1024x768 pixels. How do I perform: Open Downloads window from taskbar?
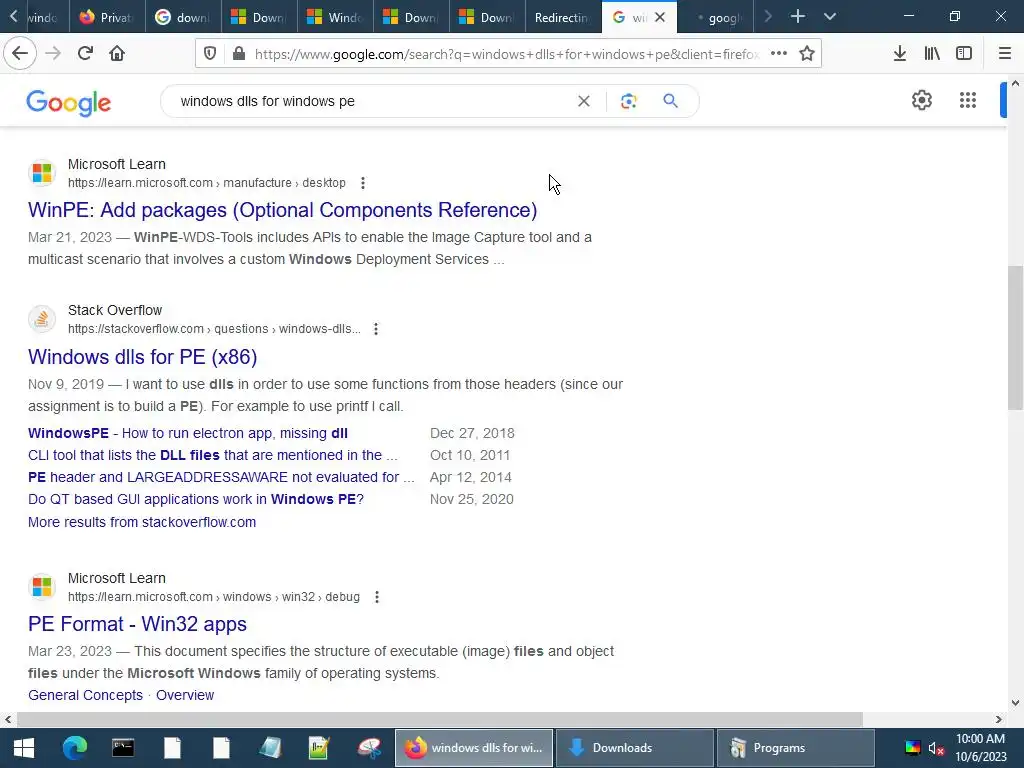[634, 748]
